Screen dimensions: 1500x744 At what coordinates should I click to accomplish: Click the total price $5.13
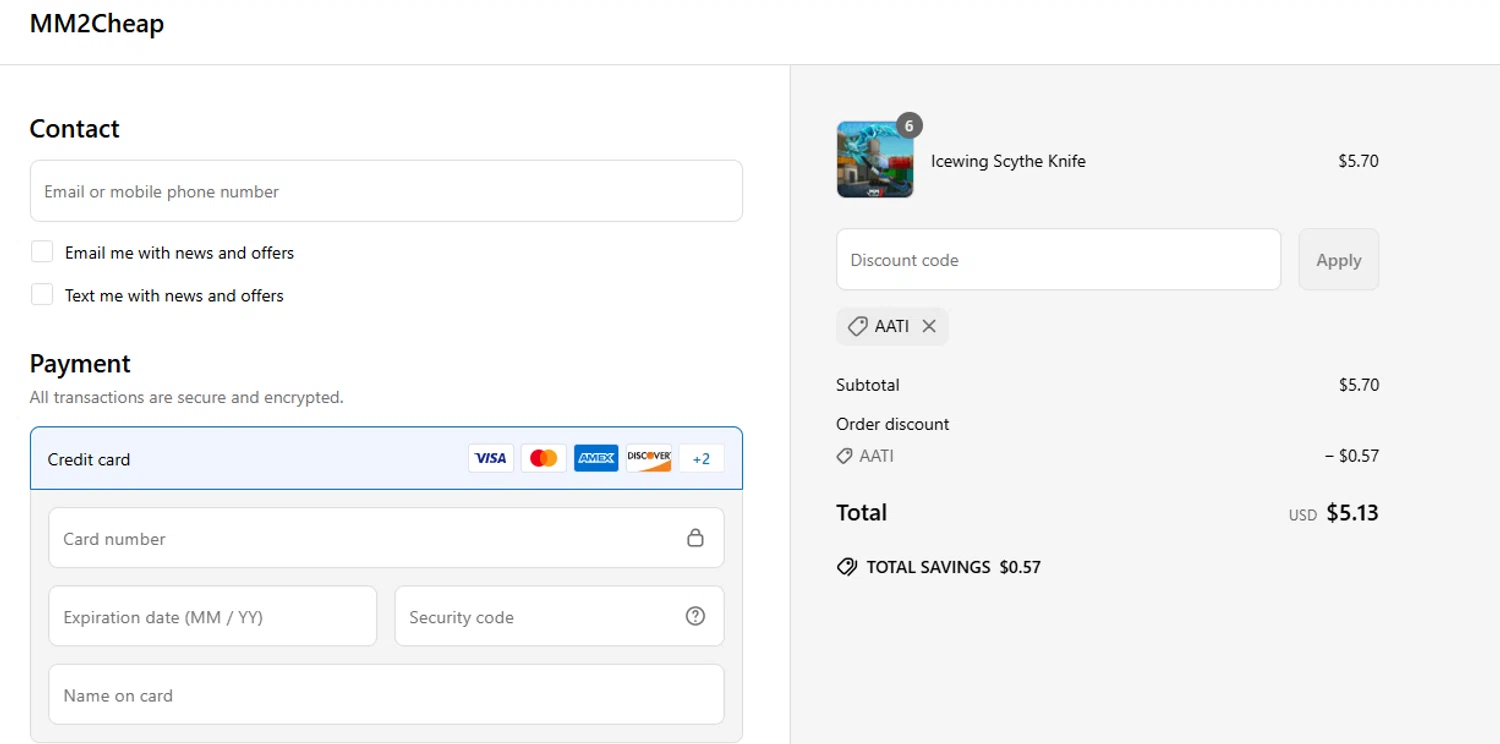coord(1352,513)
